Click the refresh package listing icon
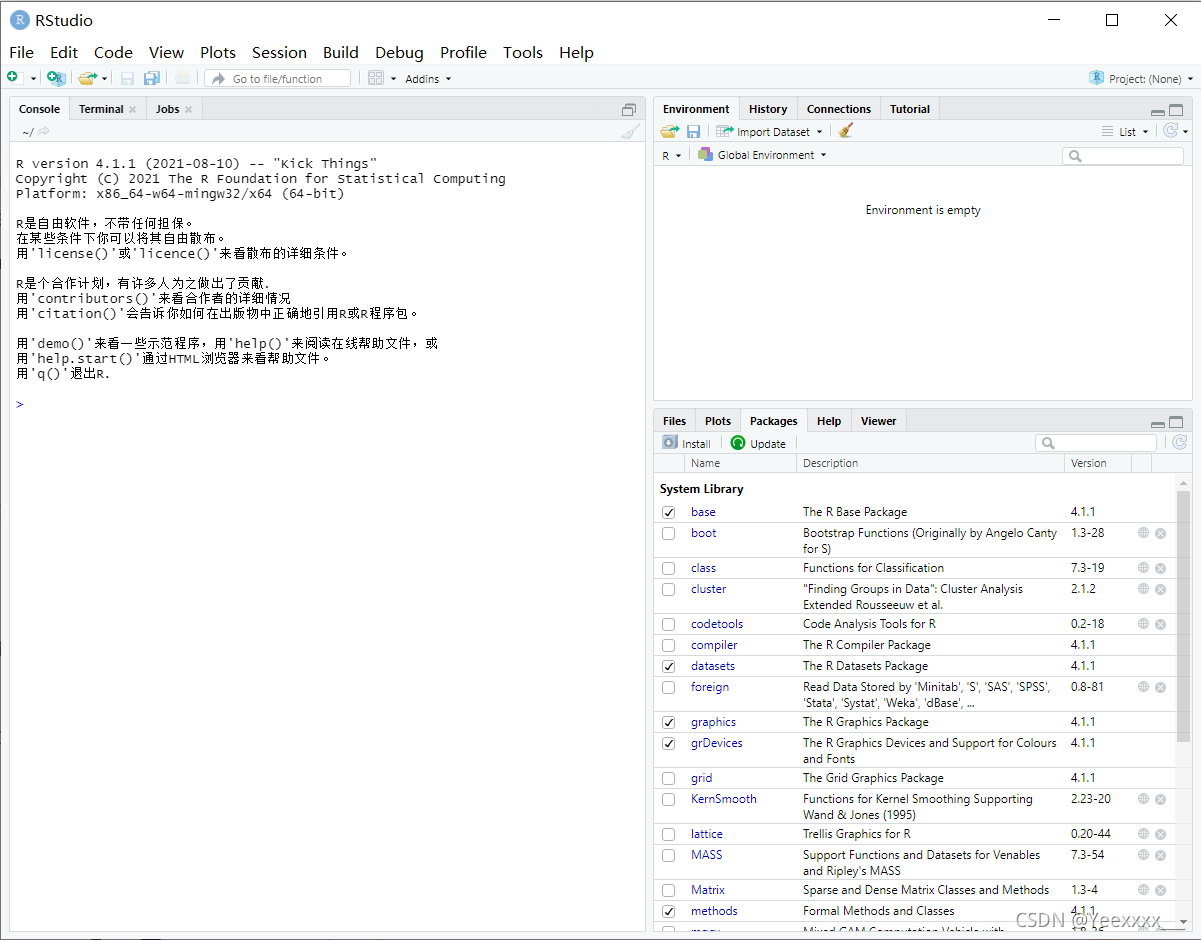The height and width of the screenshot is (940, 1201). coord(1179,443)
